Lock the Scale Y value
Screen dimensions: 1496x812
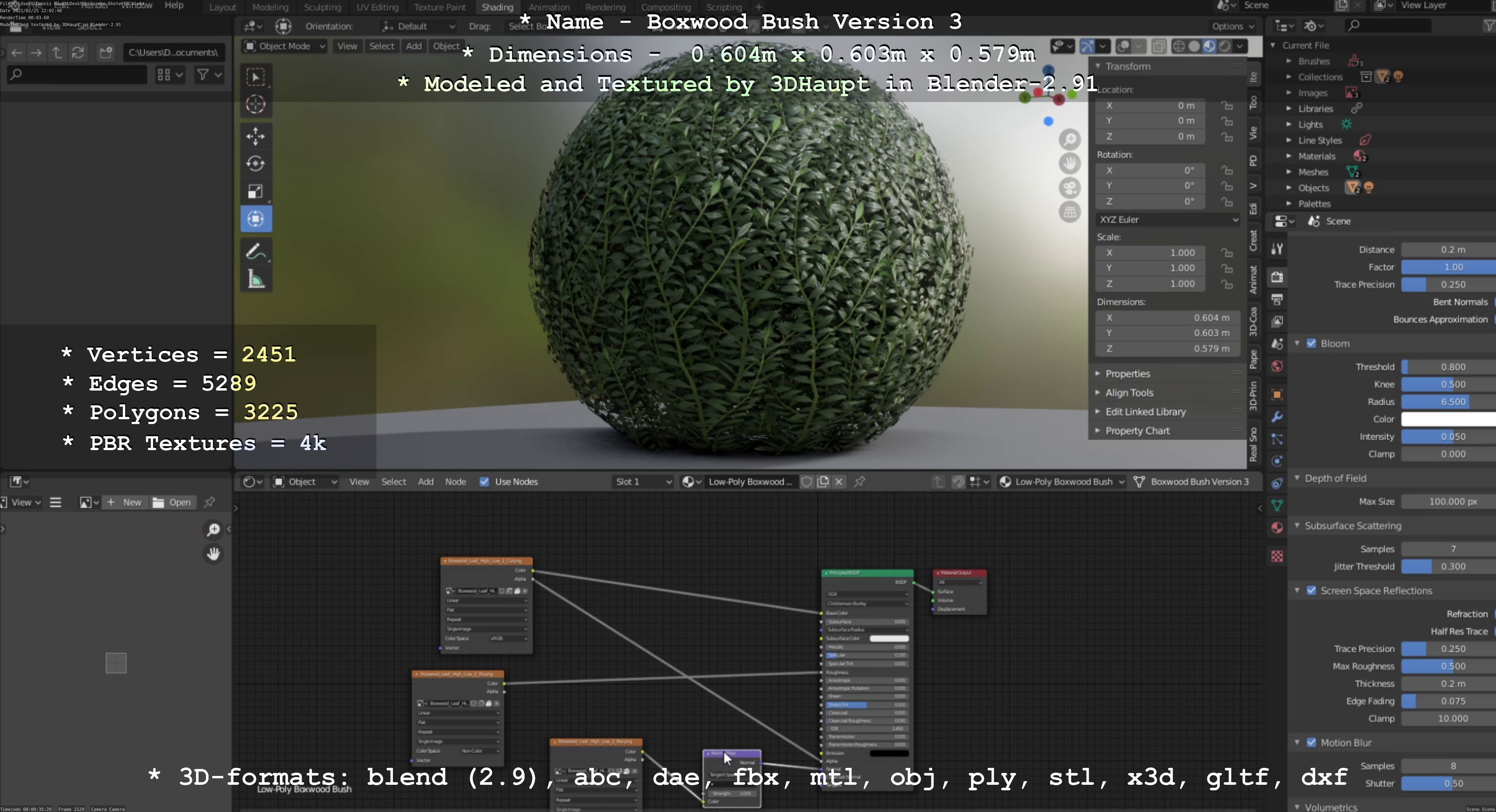(1226, 268)
